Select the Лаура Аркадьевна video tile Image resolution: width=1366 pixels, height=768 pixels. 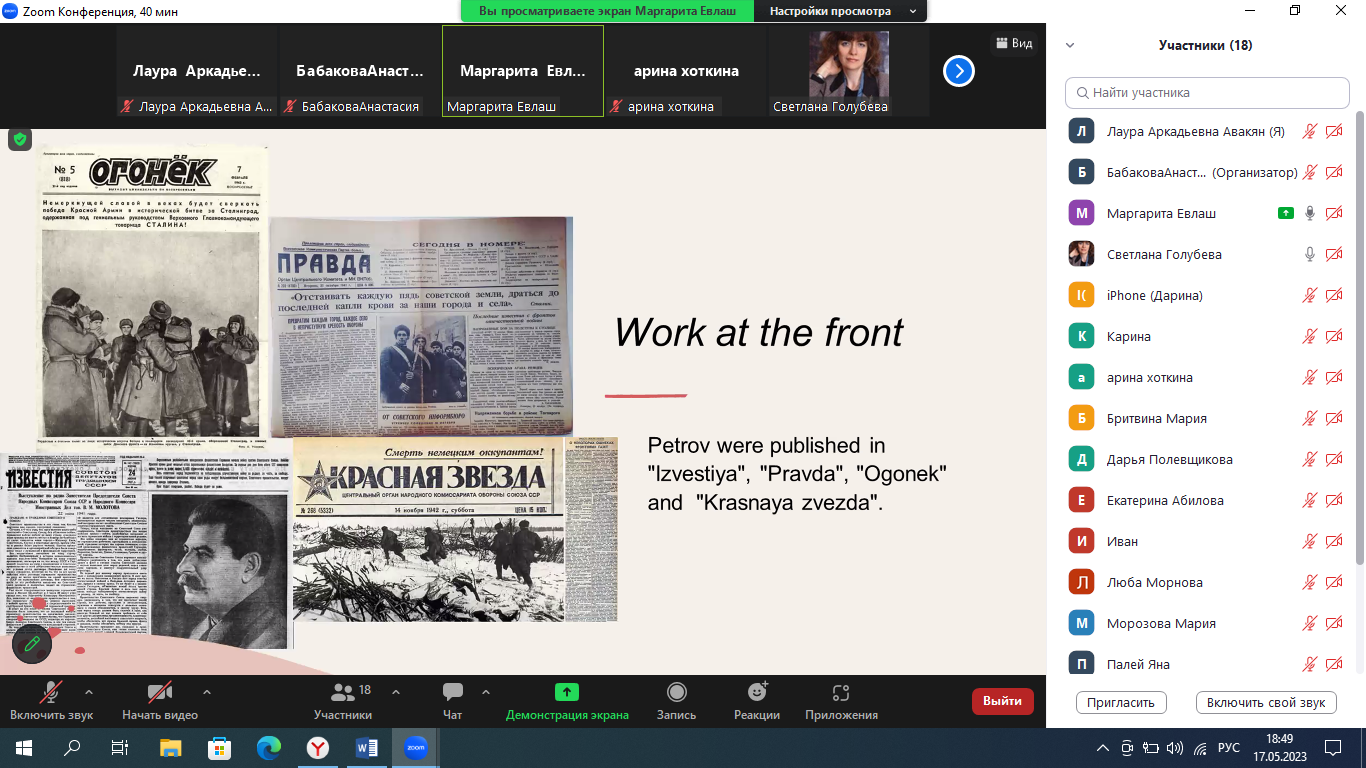[x=197, y=71]
